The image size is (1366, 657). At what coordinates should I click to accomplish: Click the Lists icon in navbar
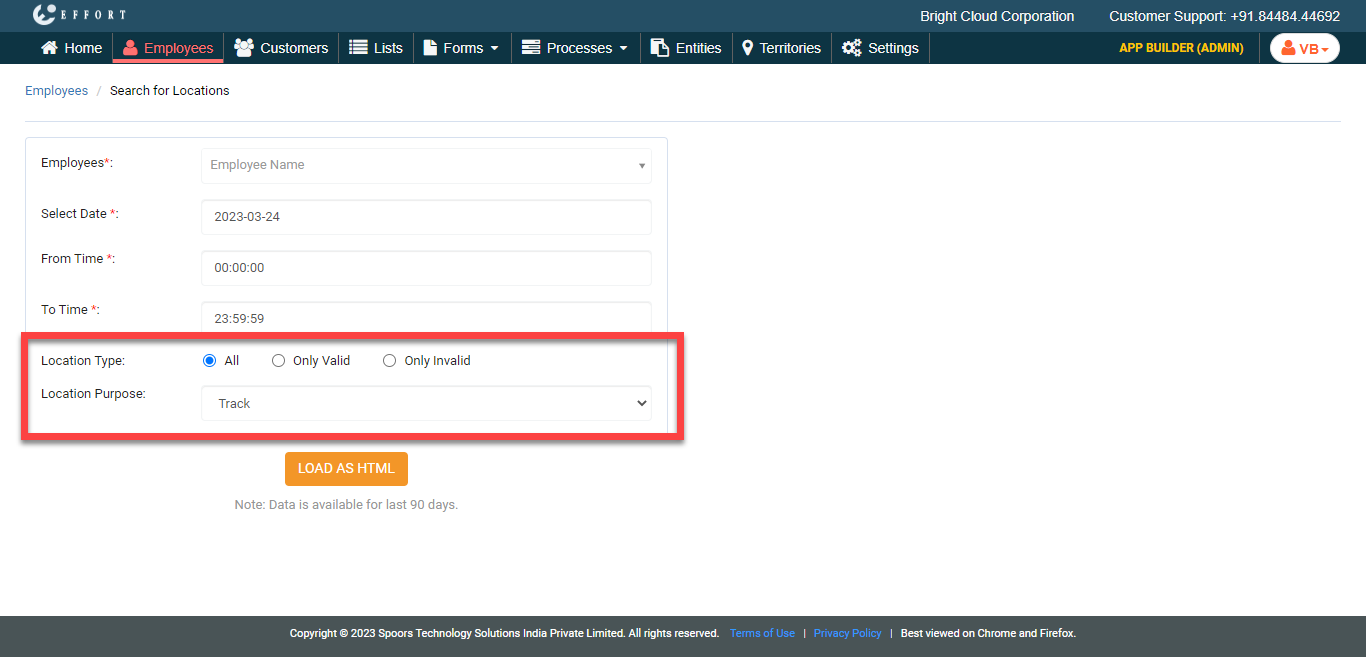358,48
